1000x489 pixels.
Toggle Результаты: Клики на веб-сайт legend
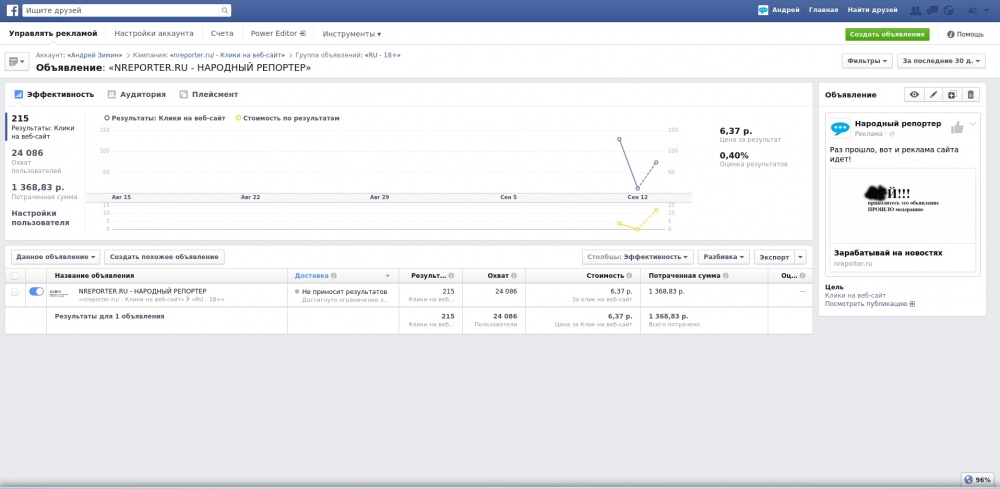click(164, 118)
